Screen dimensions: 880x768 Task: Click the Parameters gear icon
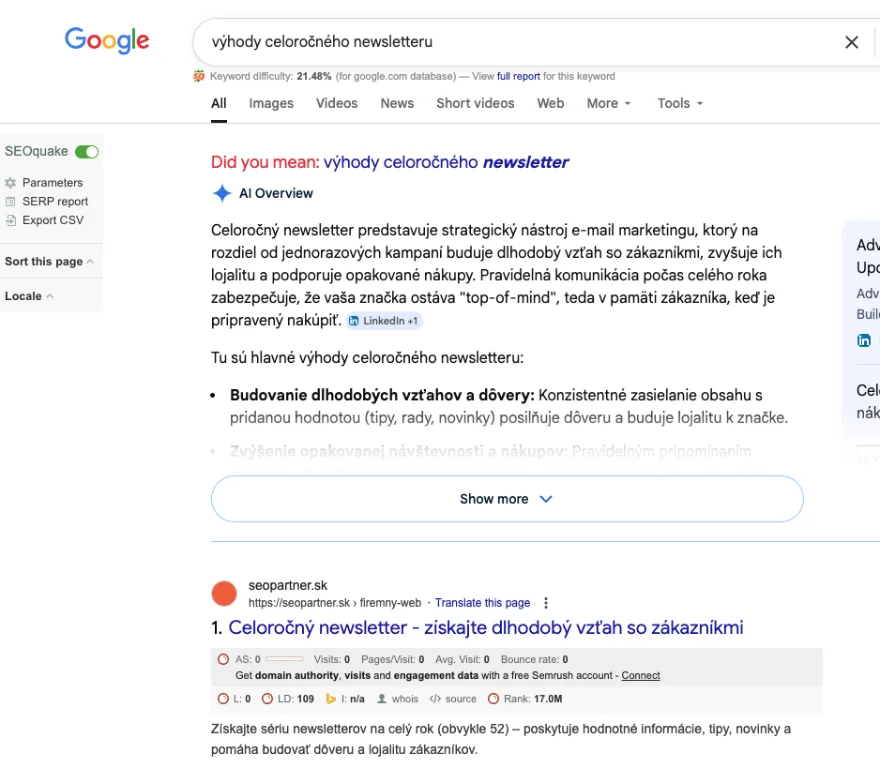click(x=11, y=183)
